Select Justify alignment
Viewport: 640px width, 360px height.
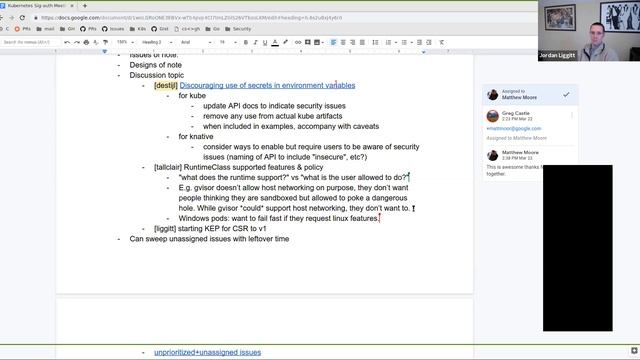[362, 42]
